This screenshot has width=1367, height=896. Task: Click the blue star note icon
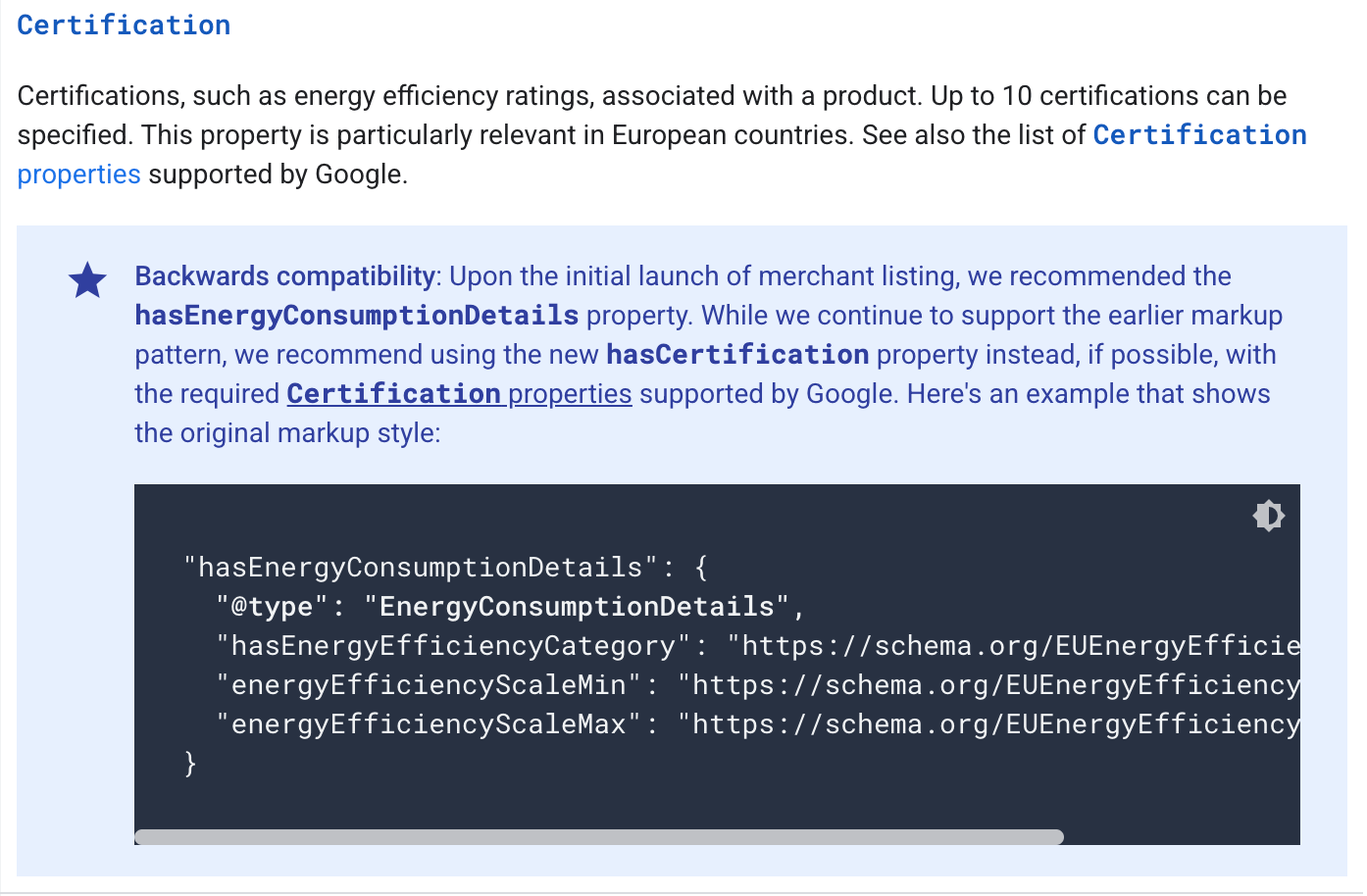point(87,280)
